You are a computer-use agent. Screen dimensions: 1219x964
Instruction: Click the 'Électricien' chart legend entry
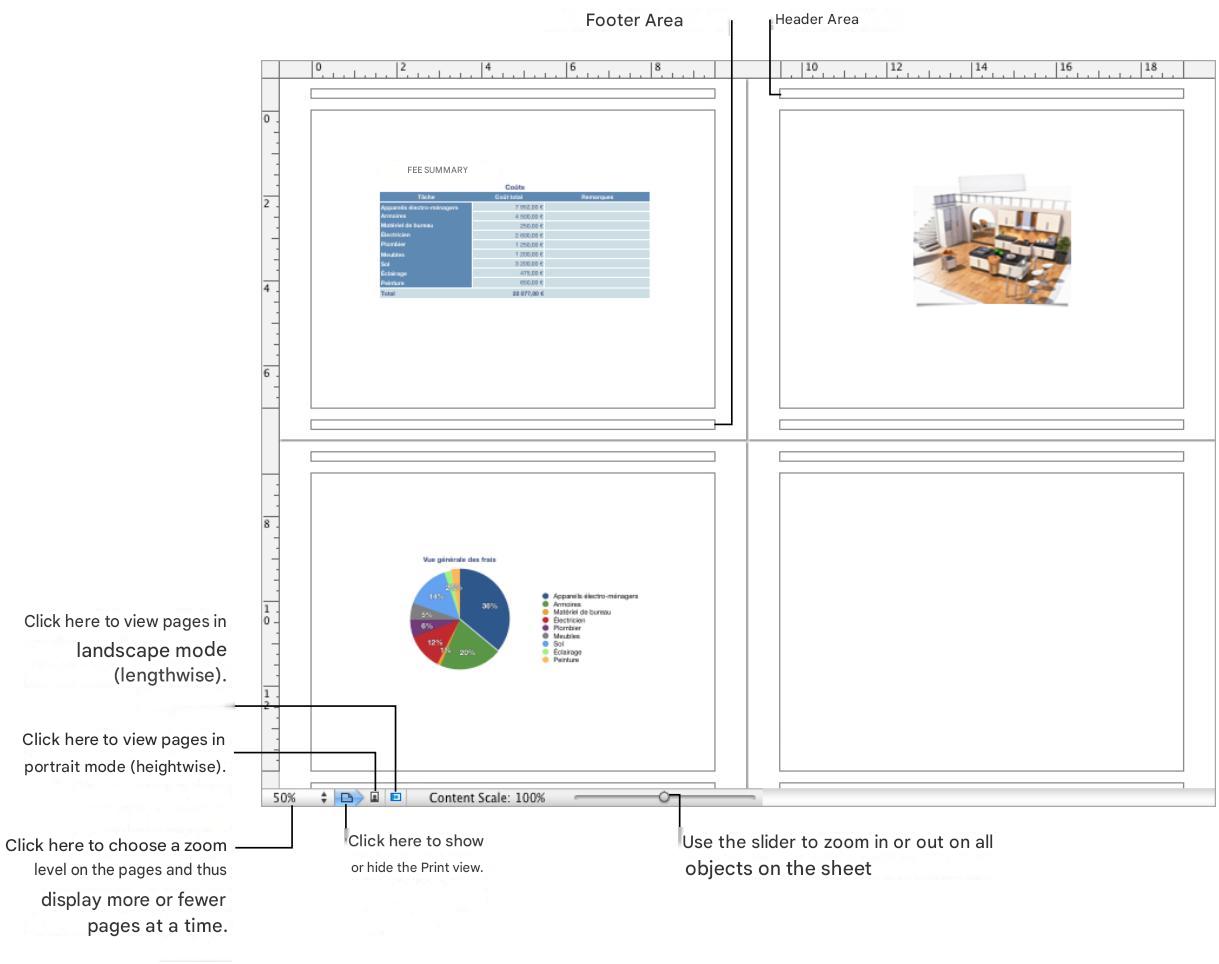click(564, 620)
